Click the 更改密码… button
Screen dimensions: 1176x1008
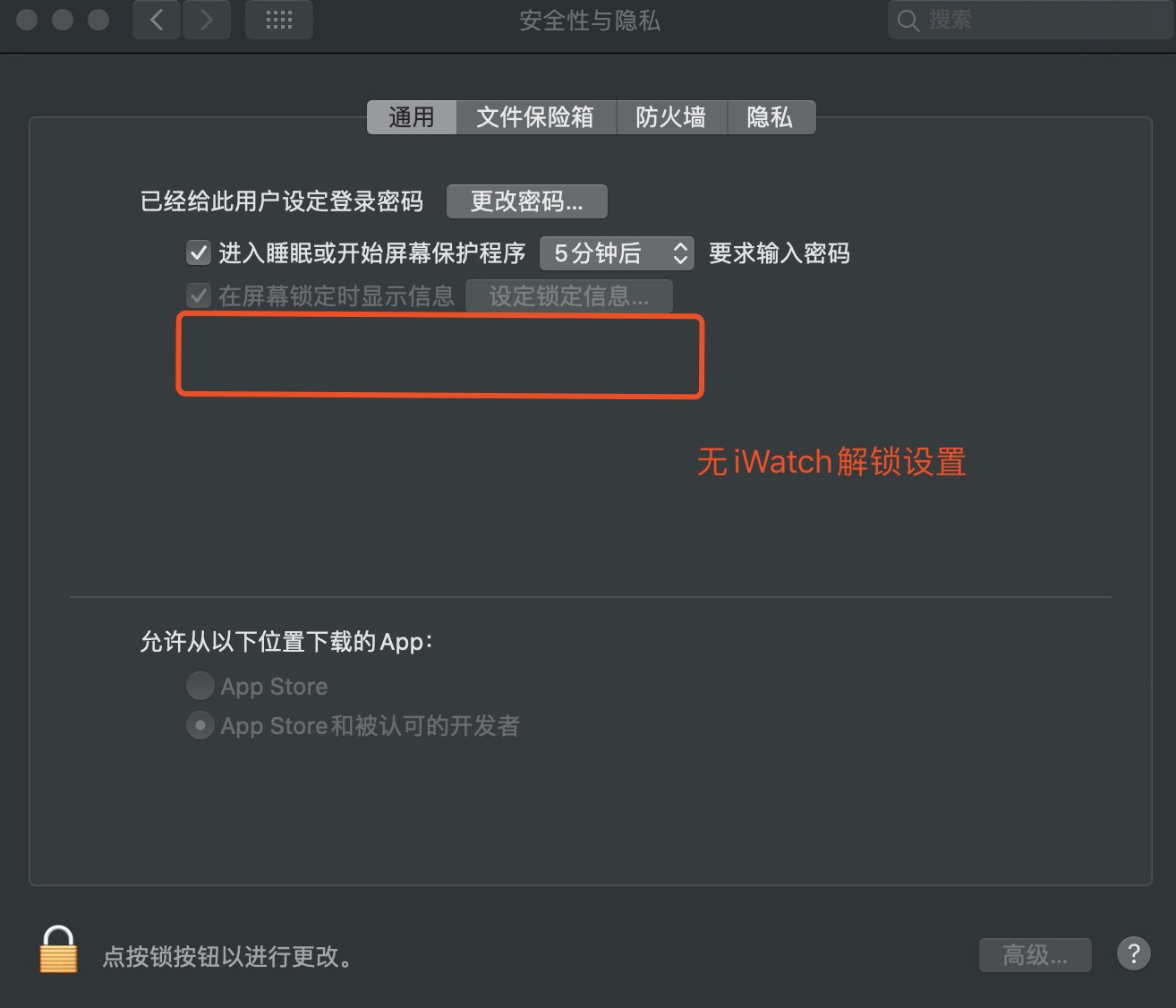point(527,201)
